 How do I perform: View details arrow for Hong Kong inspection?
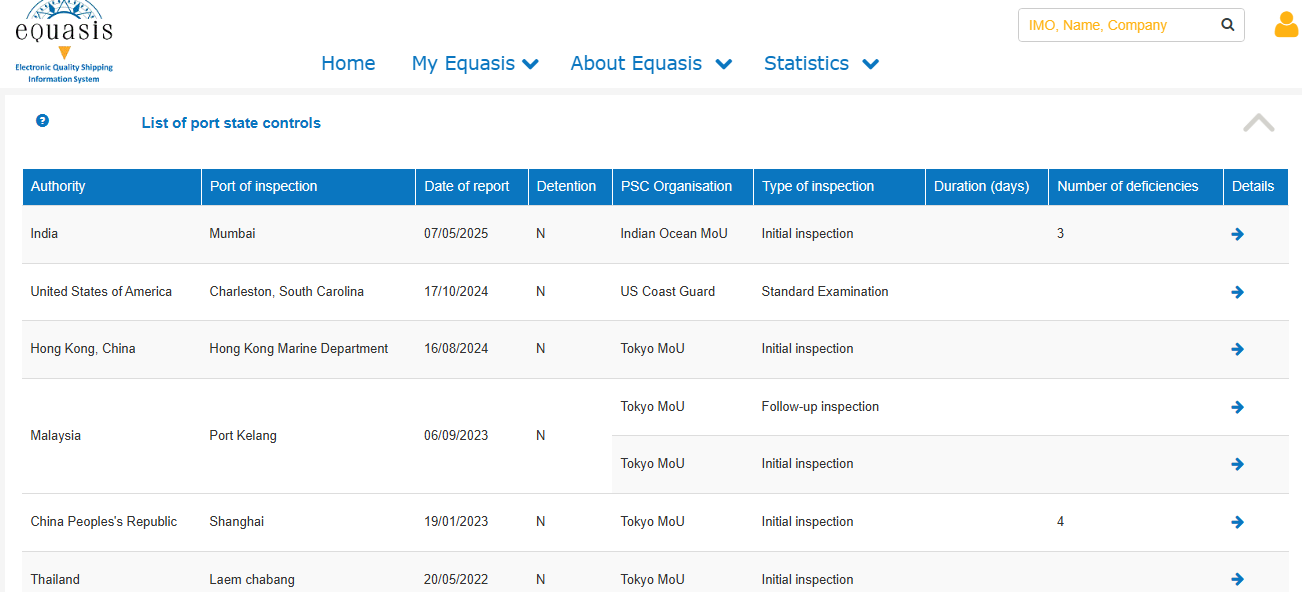tap(1237, 349)
